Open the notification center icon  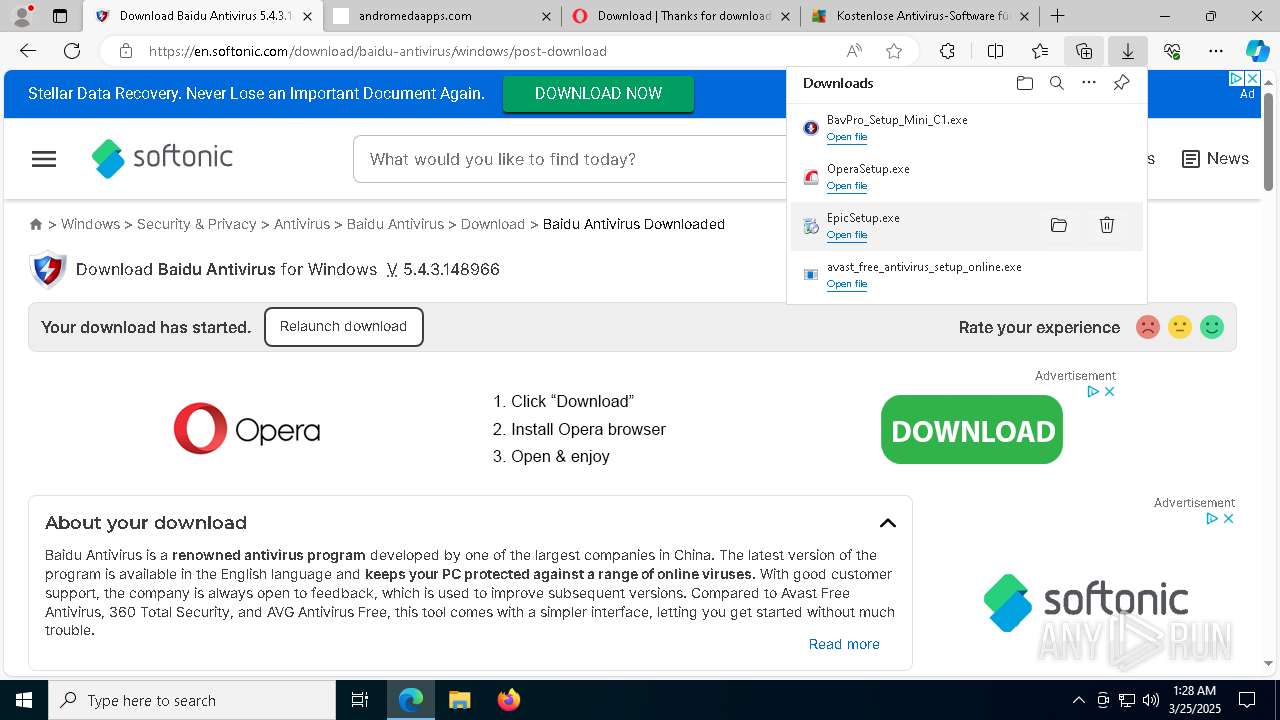(1247, 700)
